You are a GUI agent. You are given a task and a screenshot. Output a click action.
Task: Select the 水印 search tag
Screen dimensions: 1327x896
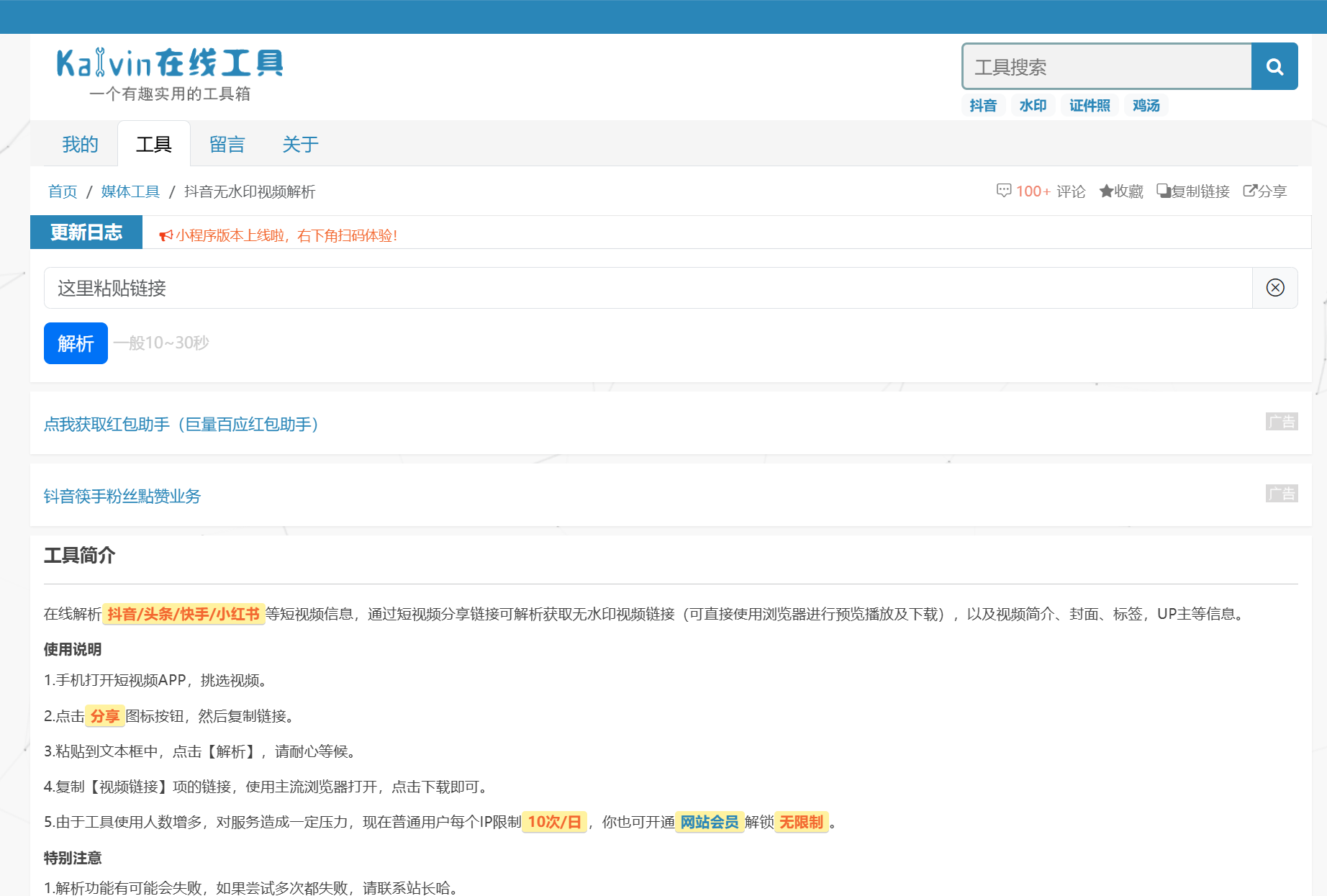1033,106
